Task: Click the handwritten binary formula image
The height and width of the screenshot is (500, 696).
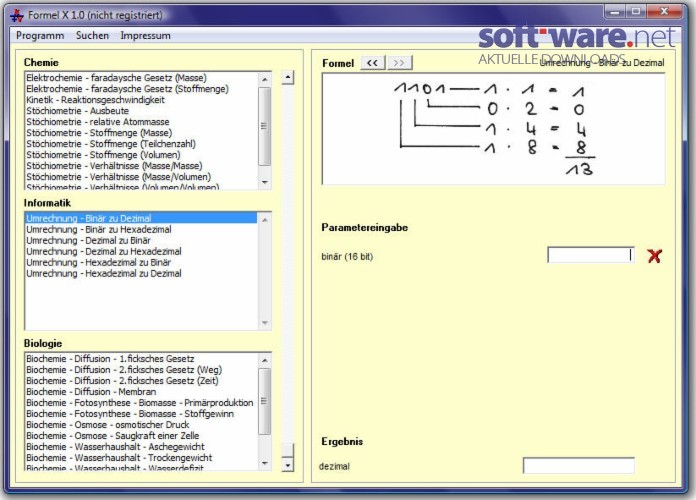Action: [494, 129]
